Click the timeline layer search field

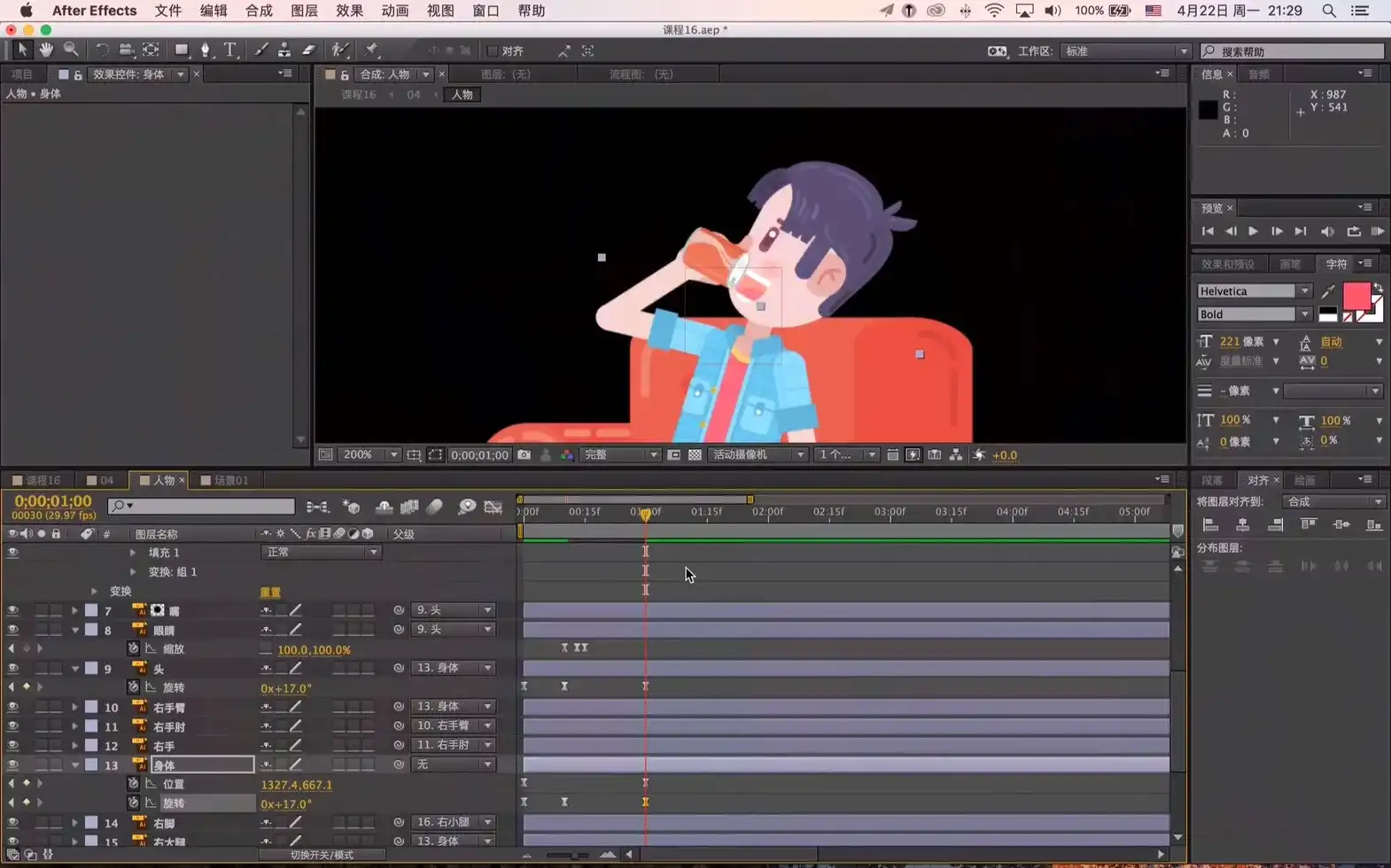(x=210, y=506)
